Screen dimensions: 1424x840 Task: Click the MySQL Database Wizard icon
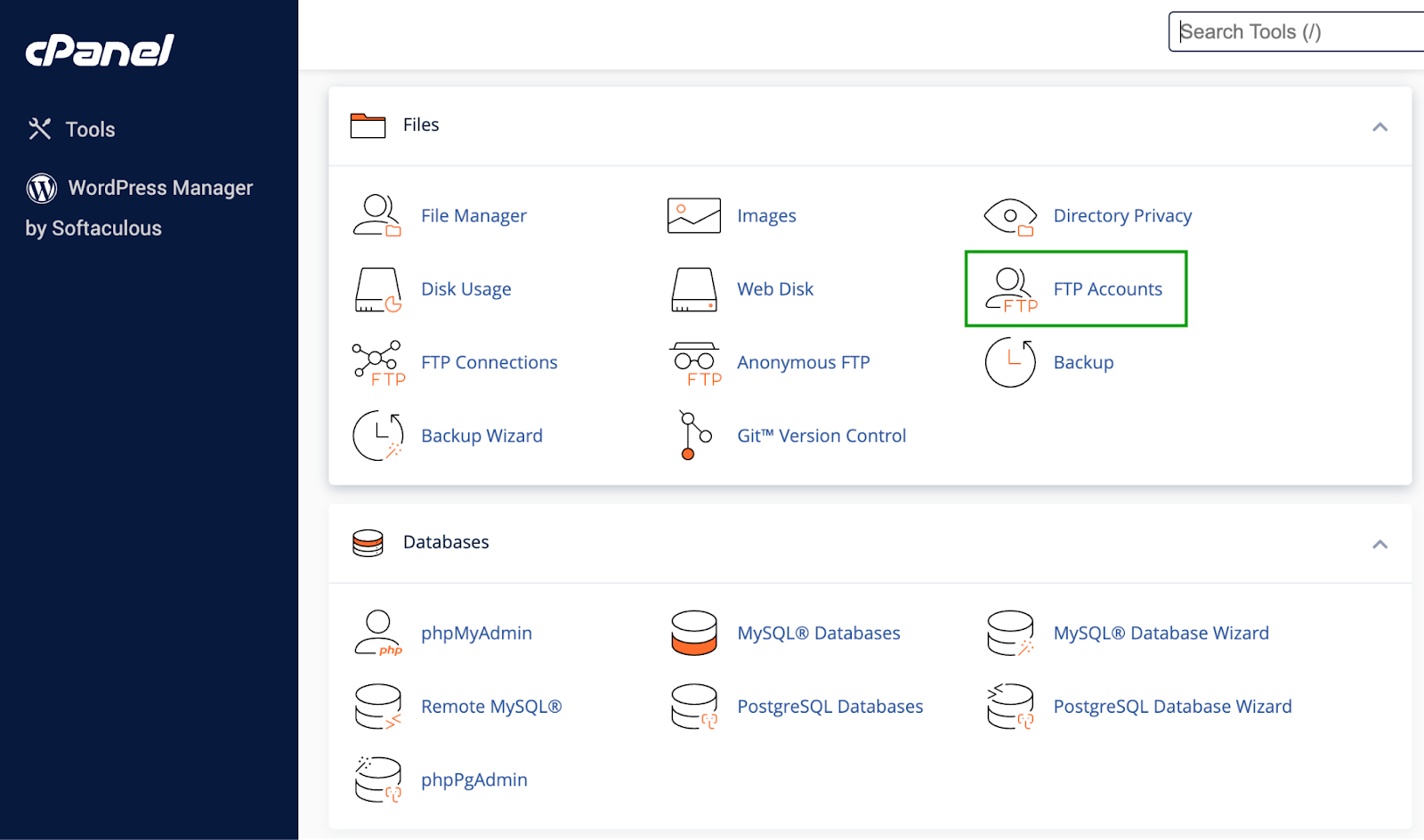point(1008,633)
